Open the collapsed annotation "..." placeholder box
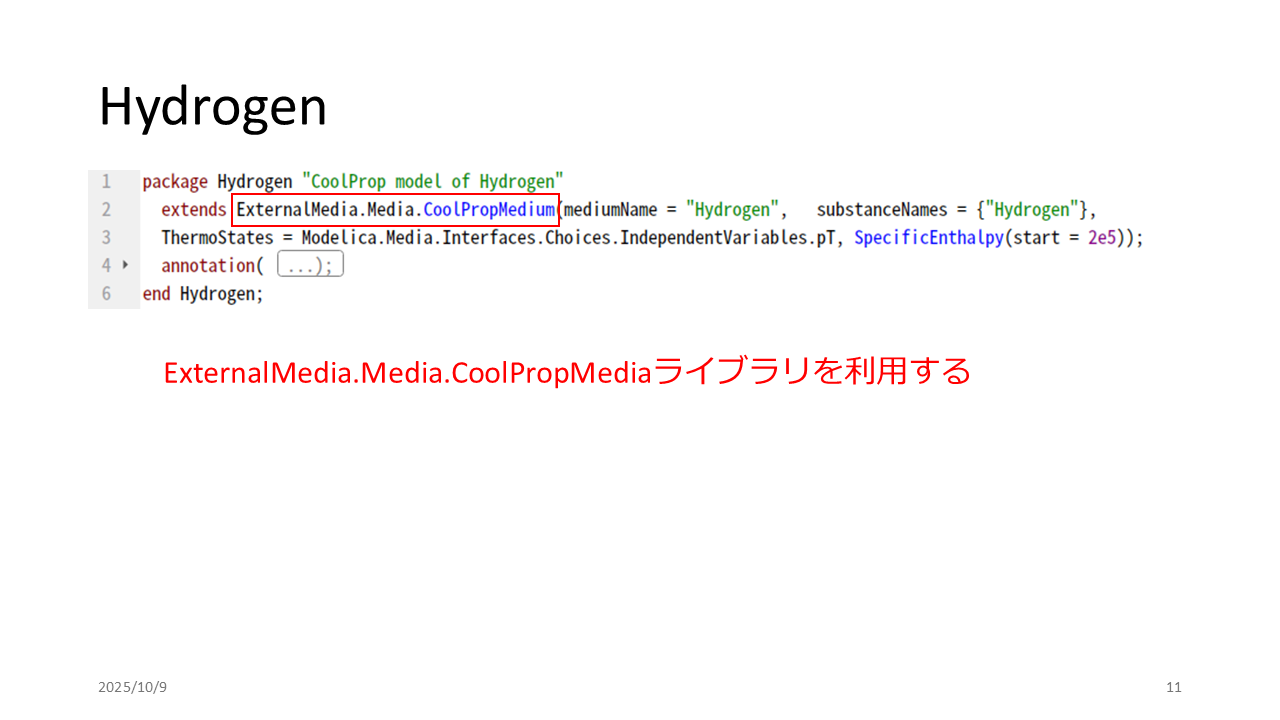This screenshot has width=1280, height=720. coord(310,265)
